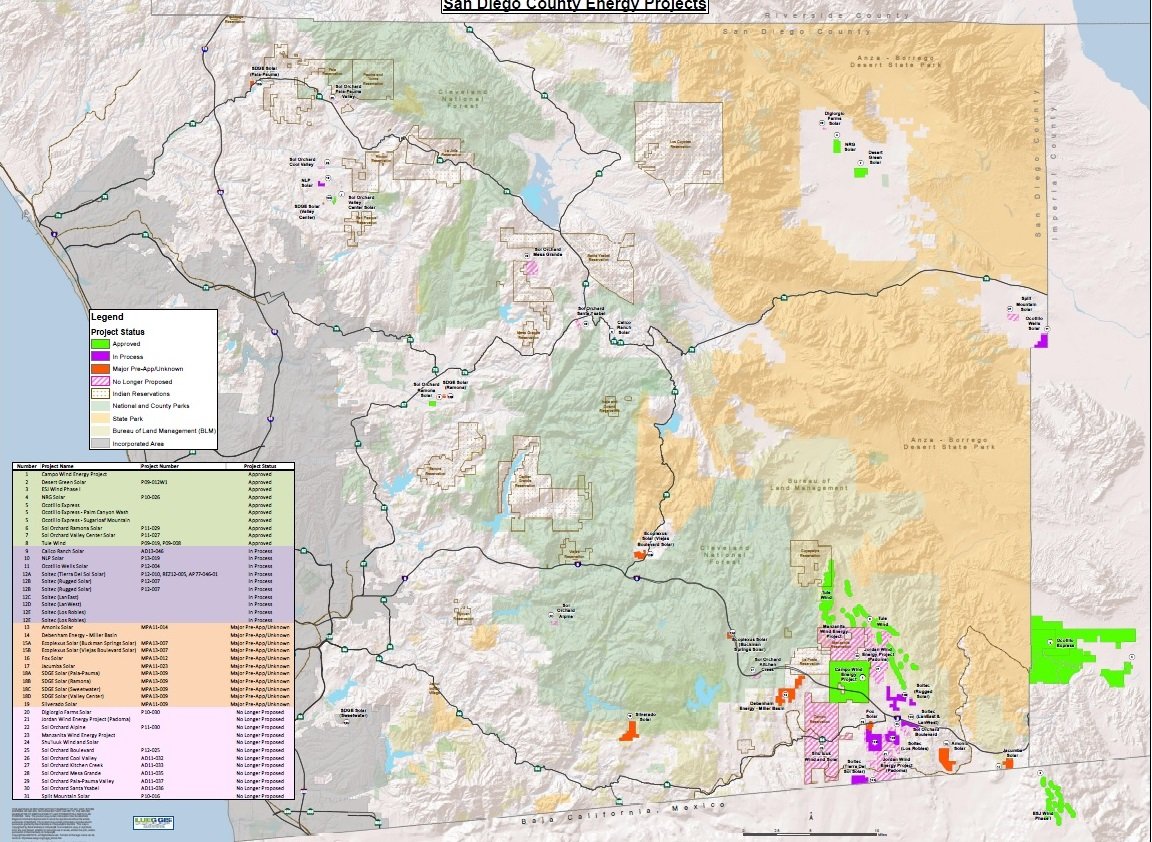Click the hatched No Longer Proposed swatch
The image size is (1152, 842).
pyautogui.click(x=100, y=382)
